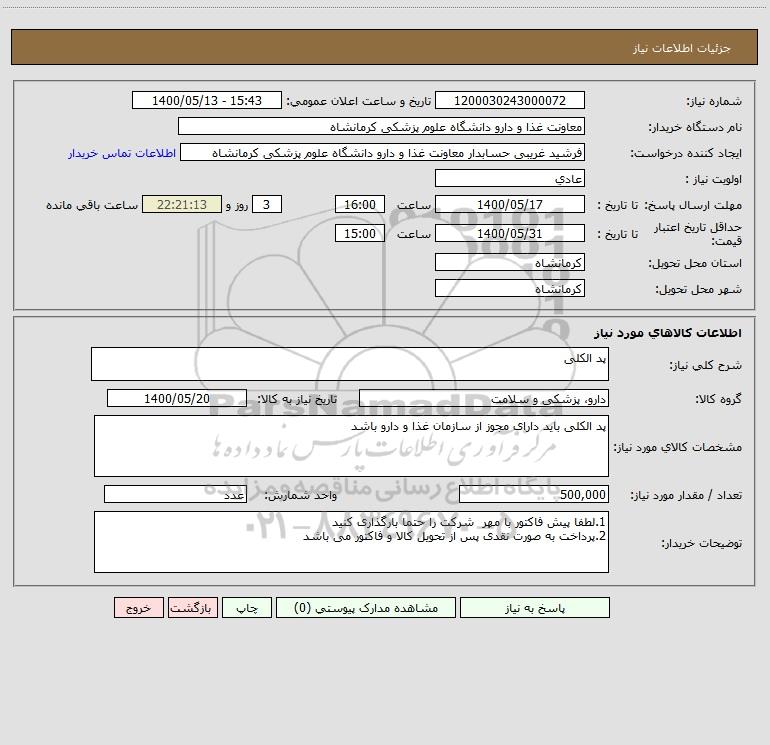This screenshot has height=745, width=770.
Task: Click the delivery province field 'کرمانشاه'
Action: click(510, 262)
